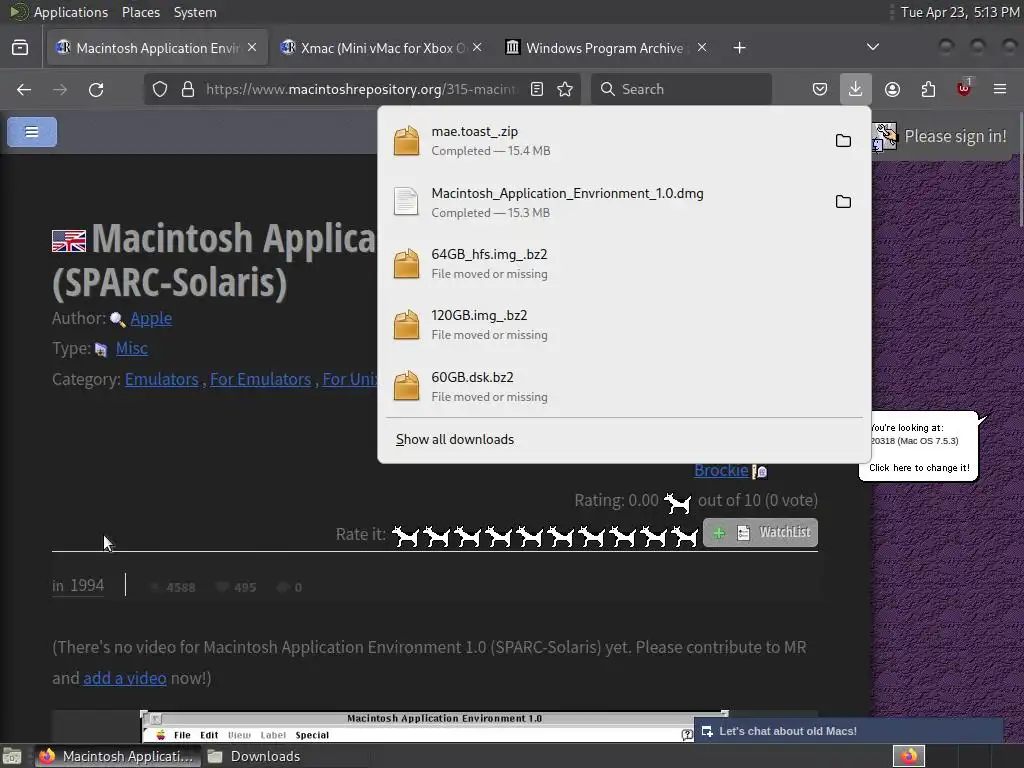Click the last dog rating icon

click(685, 536)
